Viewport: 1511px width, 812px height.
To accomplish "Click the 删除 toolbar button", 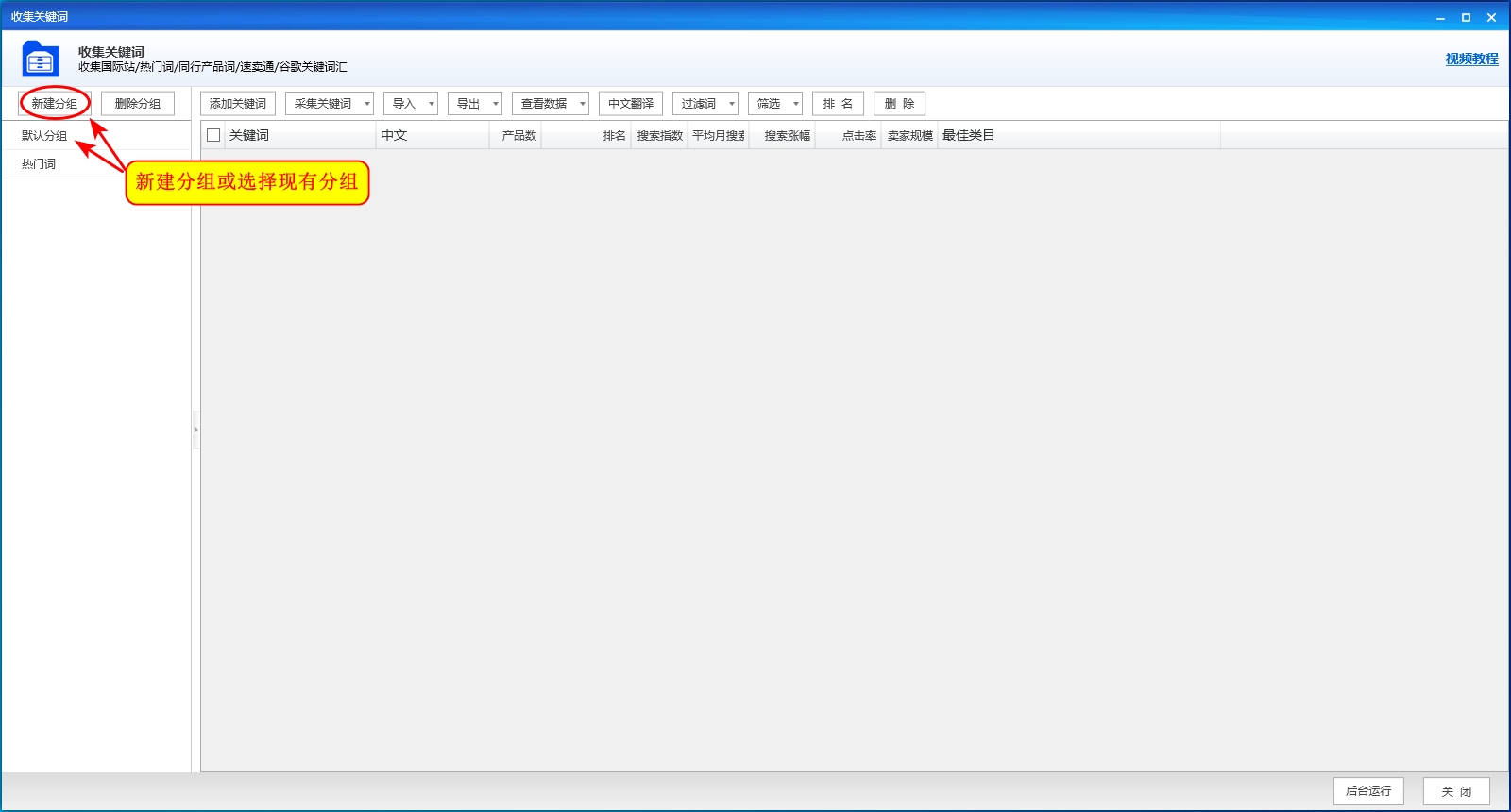I will click(x=899, y=104).
